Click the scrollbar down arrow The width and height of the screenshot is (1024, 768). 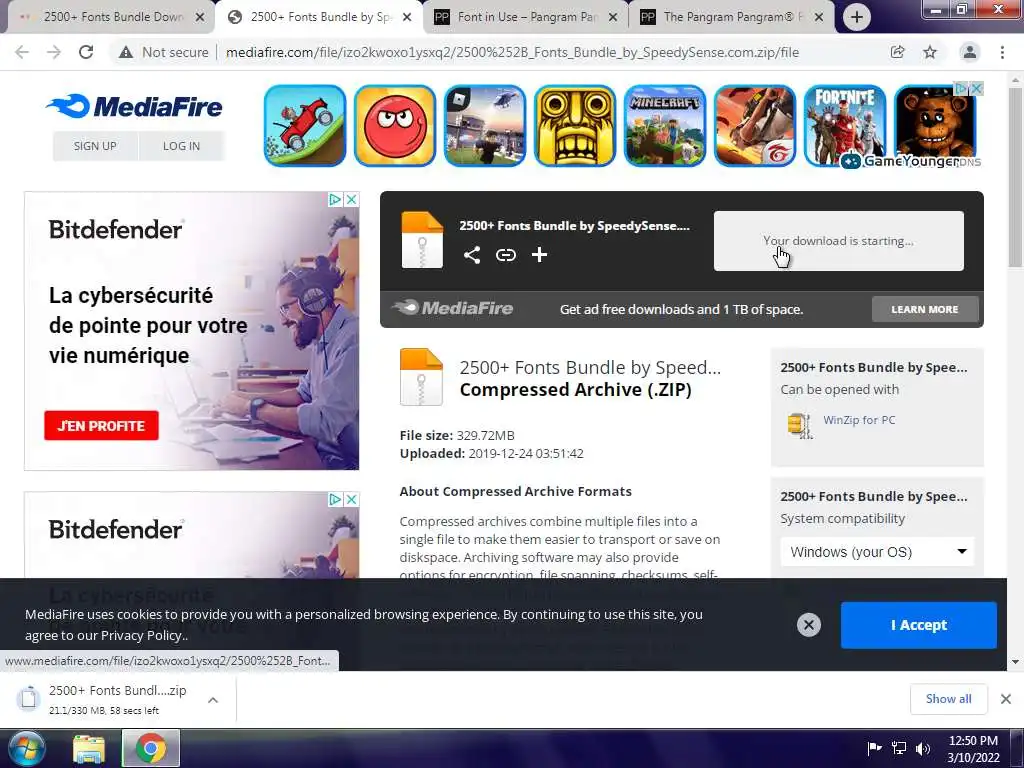1015,662
